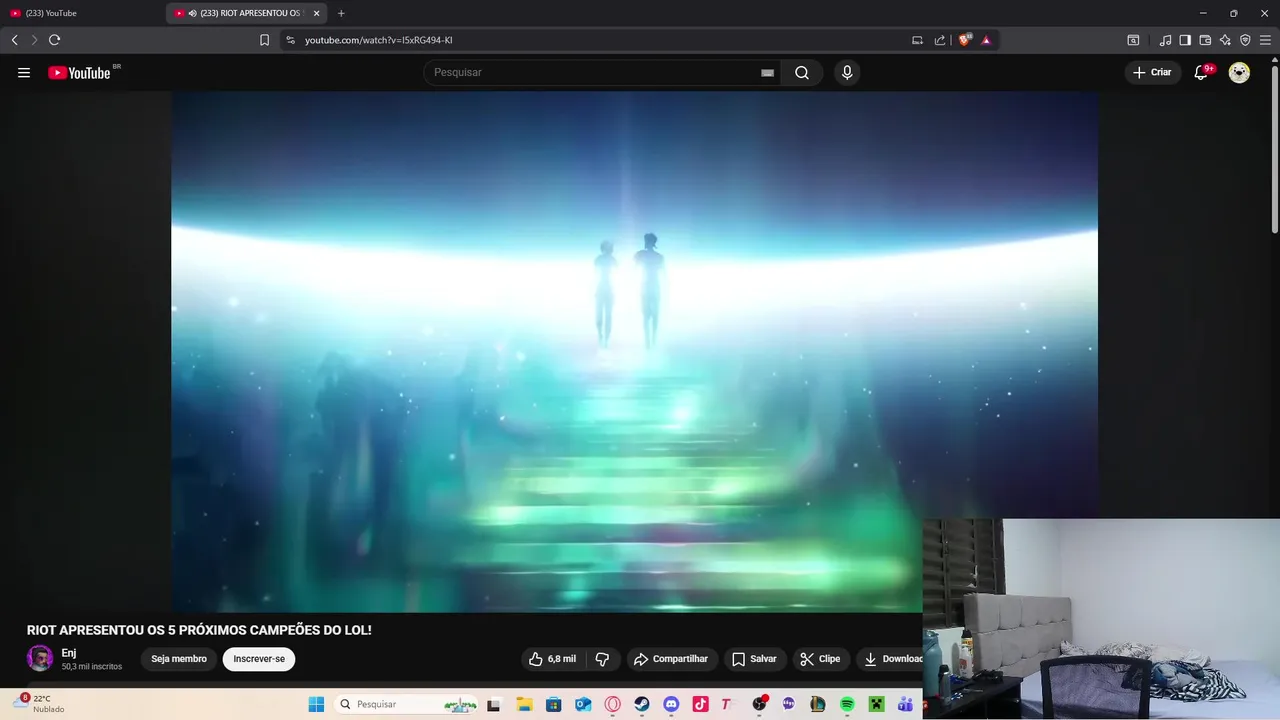Click the Seja membro button
This screenshot has height=720, width=1280.
[x=179, y=659]
